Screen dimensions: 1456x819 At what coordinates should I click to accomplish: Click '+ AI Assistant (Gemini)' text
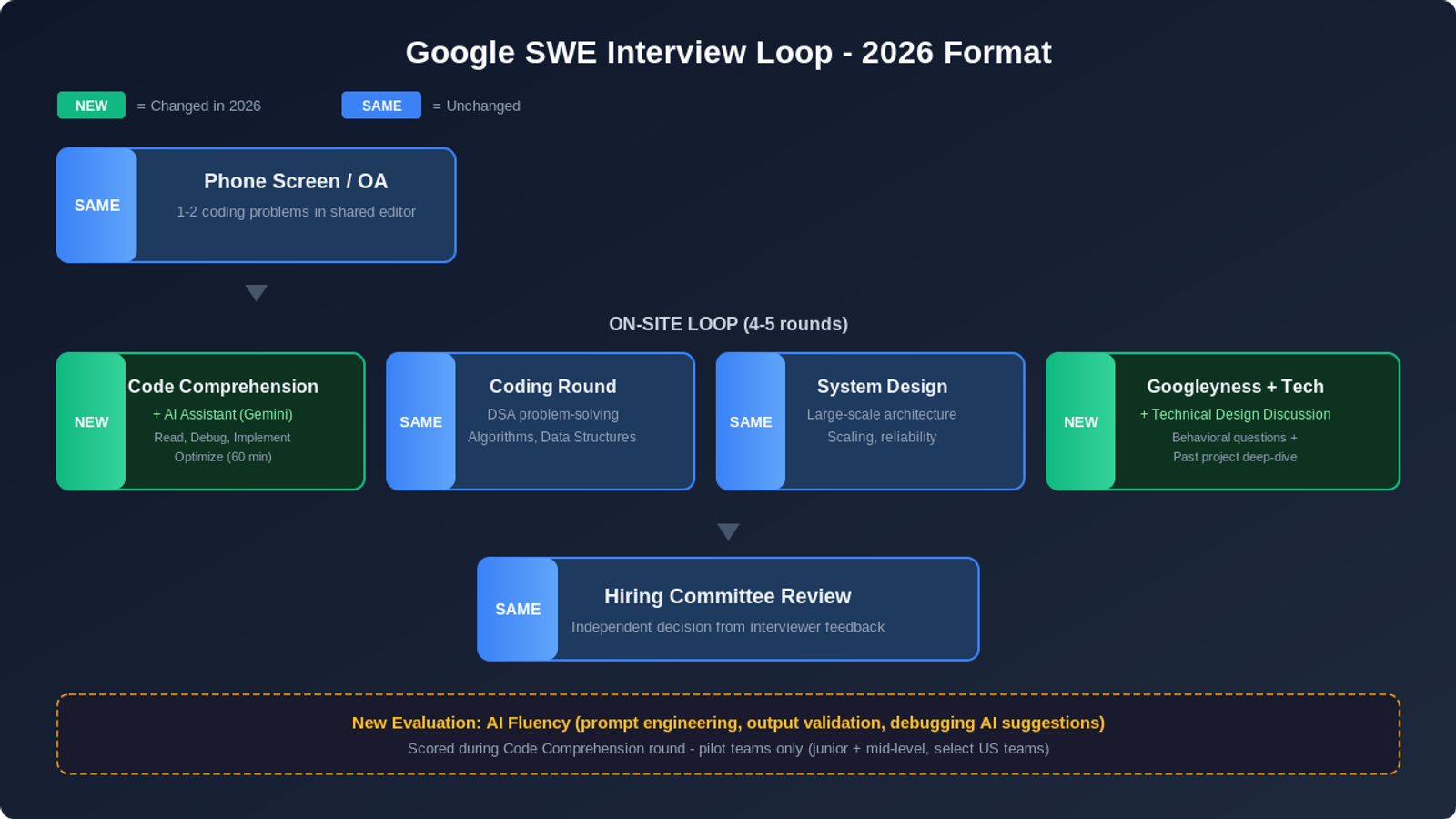(x=223, y=414)
